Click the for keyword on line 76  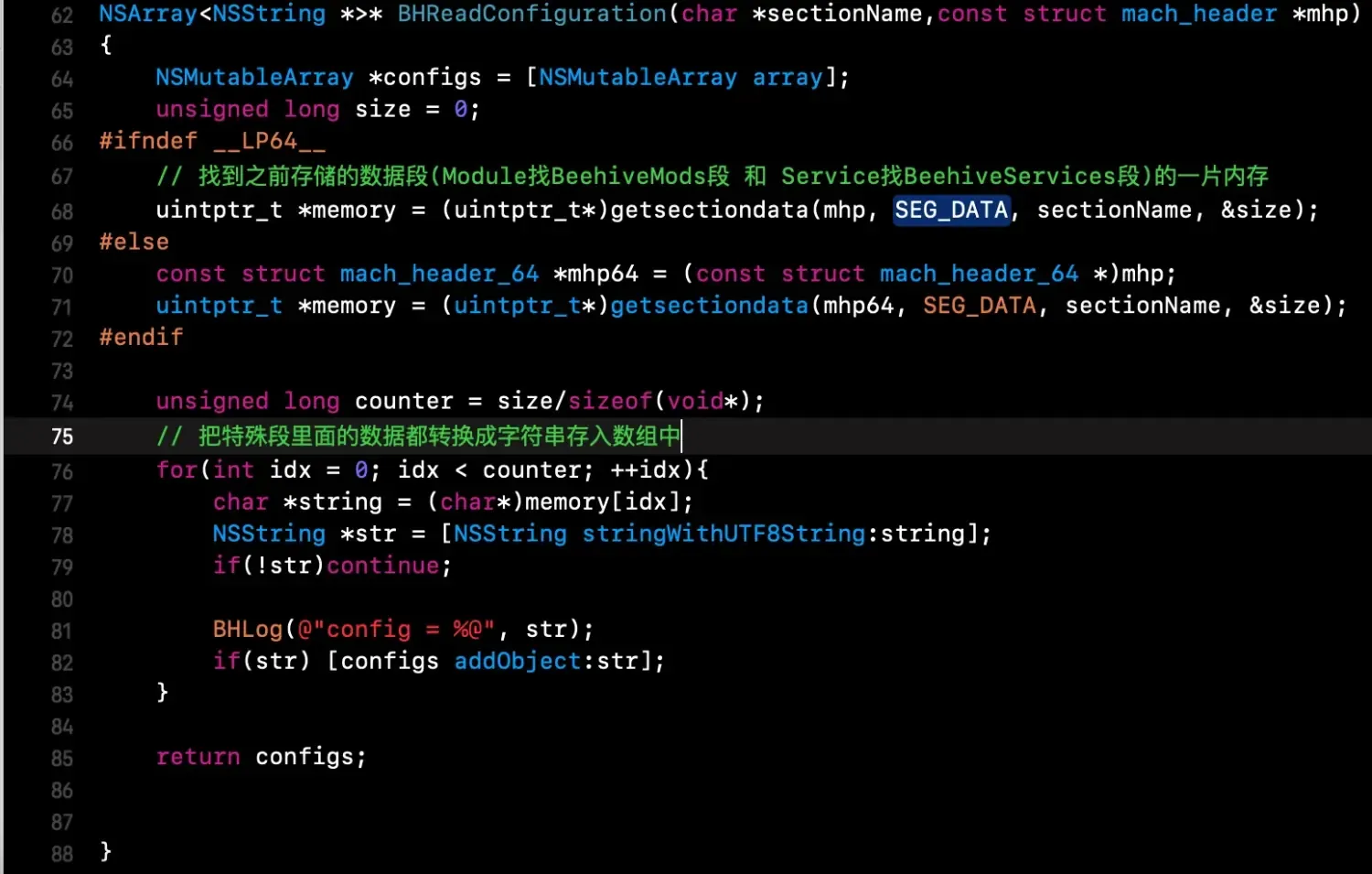pyautogui.click(x=177, y=470)
